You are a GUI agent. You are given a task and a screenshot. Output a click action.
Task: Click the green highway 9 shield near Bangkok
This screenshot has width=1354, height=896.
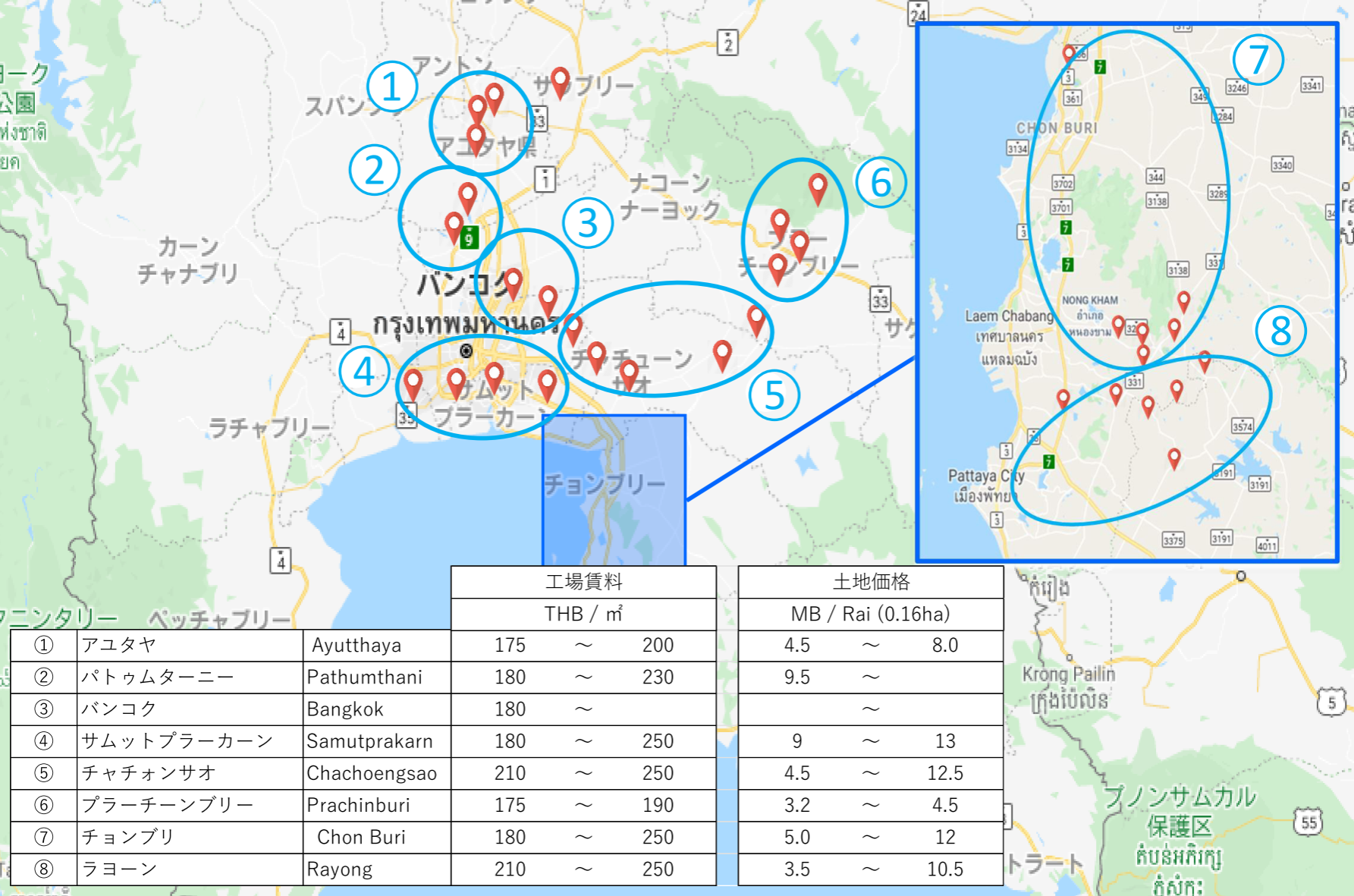pyautogui.click(x=470, y=238)
